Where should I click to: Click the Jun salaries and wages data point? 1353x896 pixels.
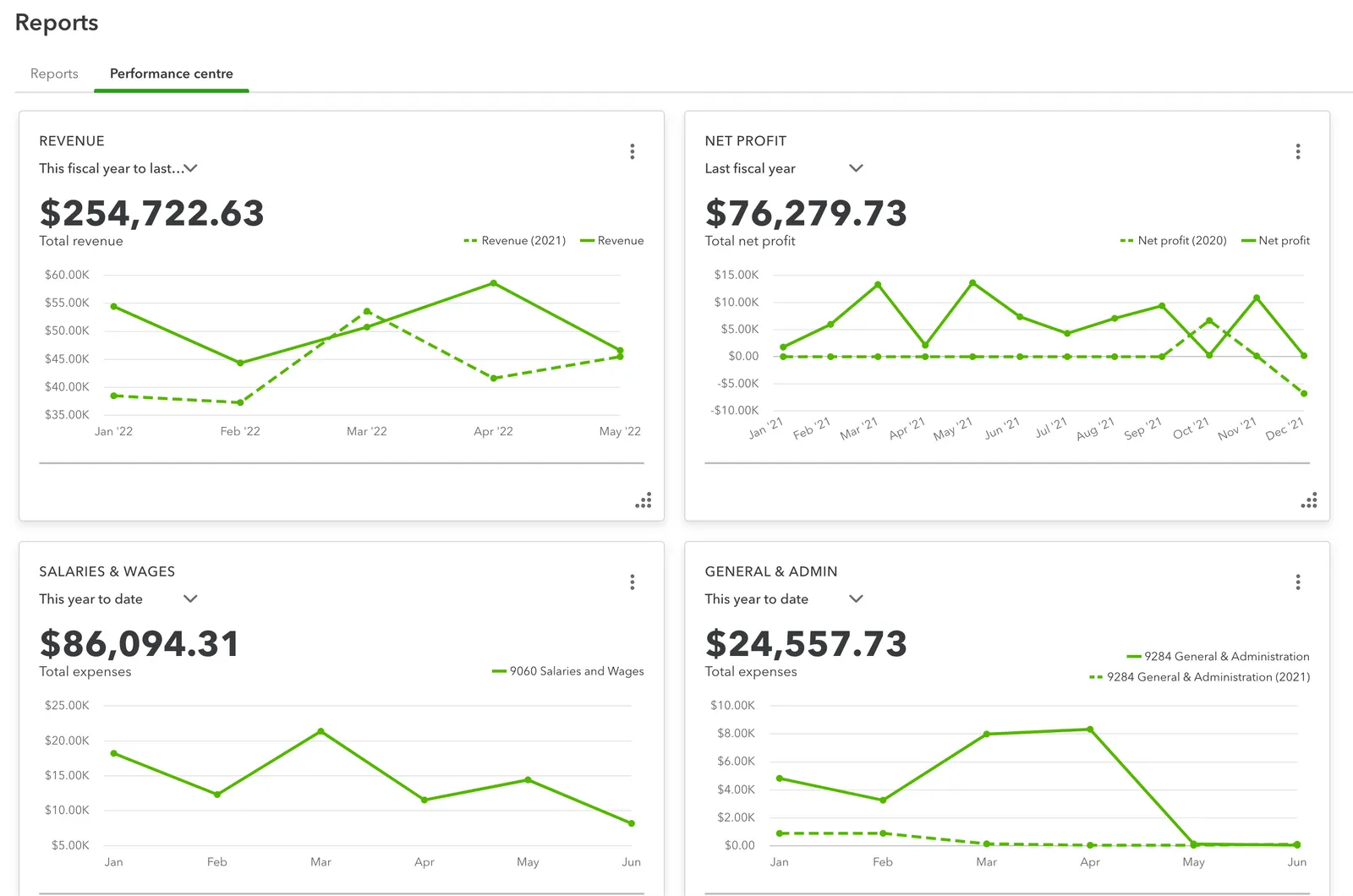(631, 823)
